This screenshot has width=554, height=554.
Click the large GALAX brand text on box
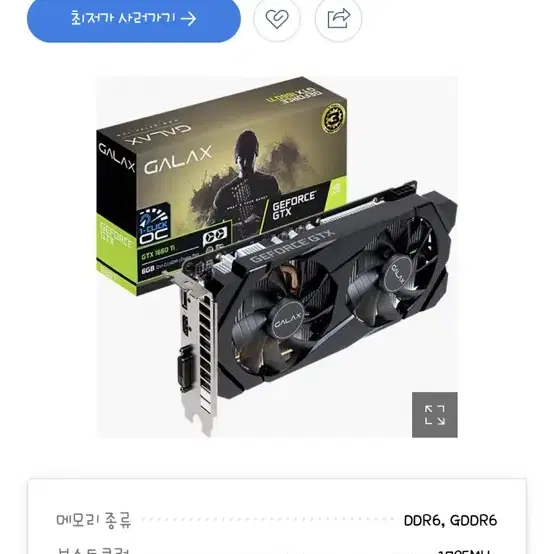[x=178, y=160]
